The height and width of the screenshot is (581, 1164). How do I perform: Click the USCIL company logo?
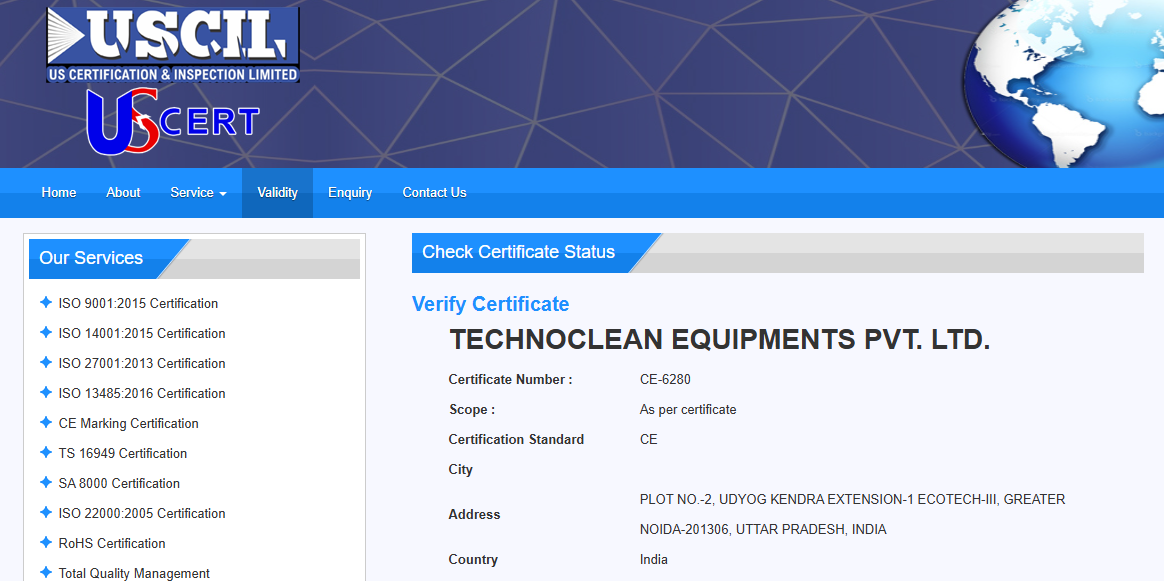tap(172, 45)
